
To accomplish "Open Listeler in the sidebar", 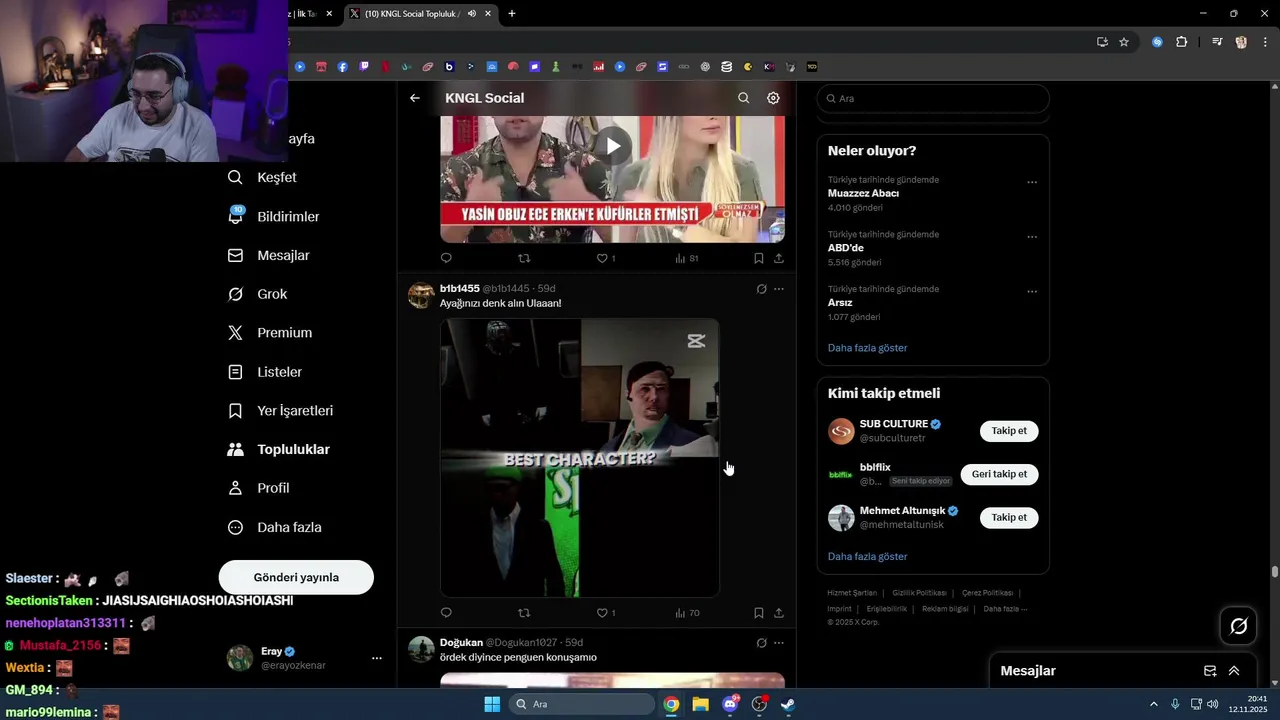I will coord(265,372).
